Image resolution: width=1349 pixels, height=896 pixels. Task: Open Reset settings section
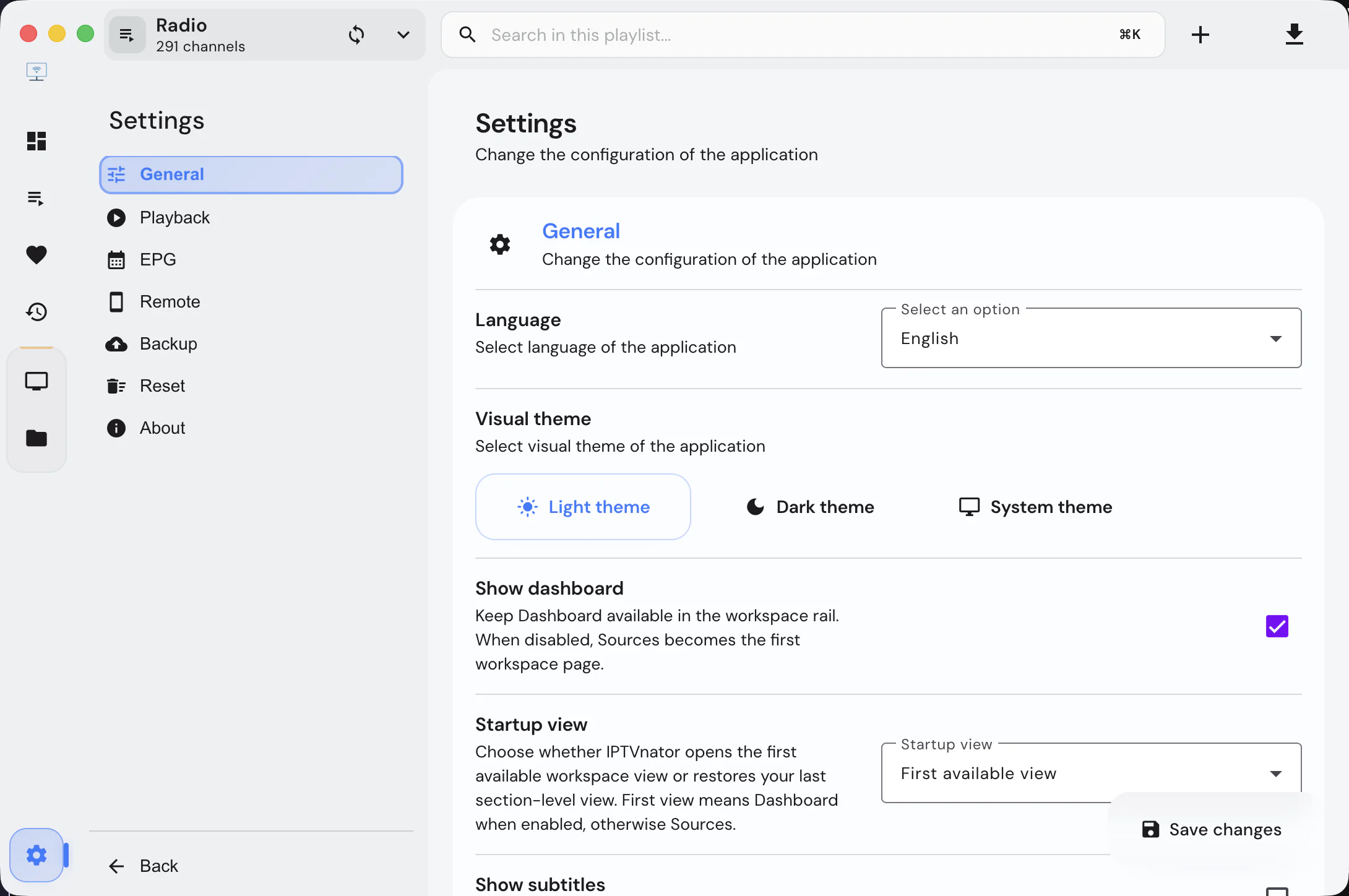point(251,386)
